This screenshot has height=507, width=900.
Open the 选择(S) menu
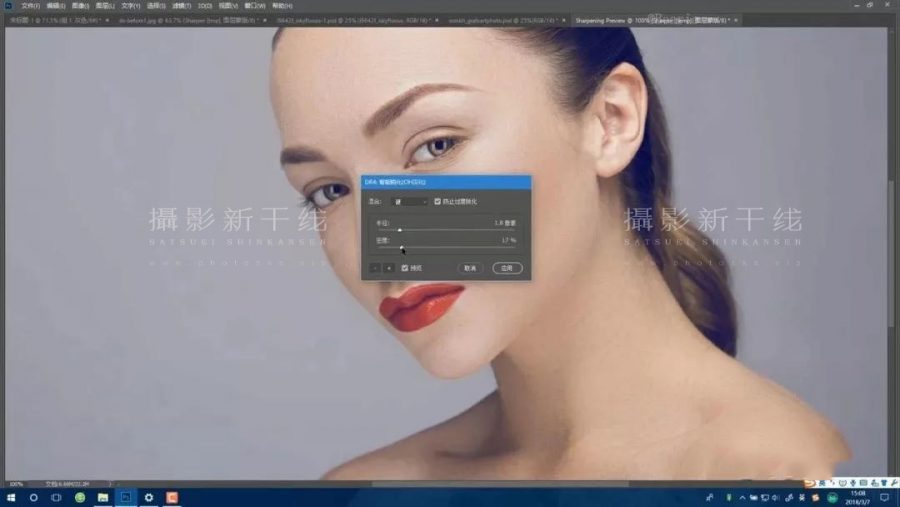pos(156,6)
